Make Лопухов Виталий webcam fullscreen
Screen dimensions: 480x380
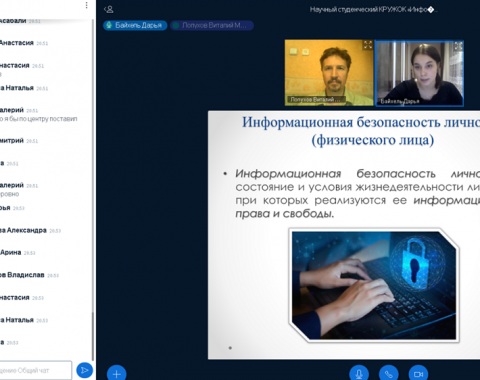coord(368,45)
